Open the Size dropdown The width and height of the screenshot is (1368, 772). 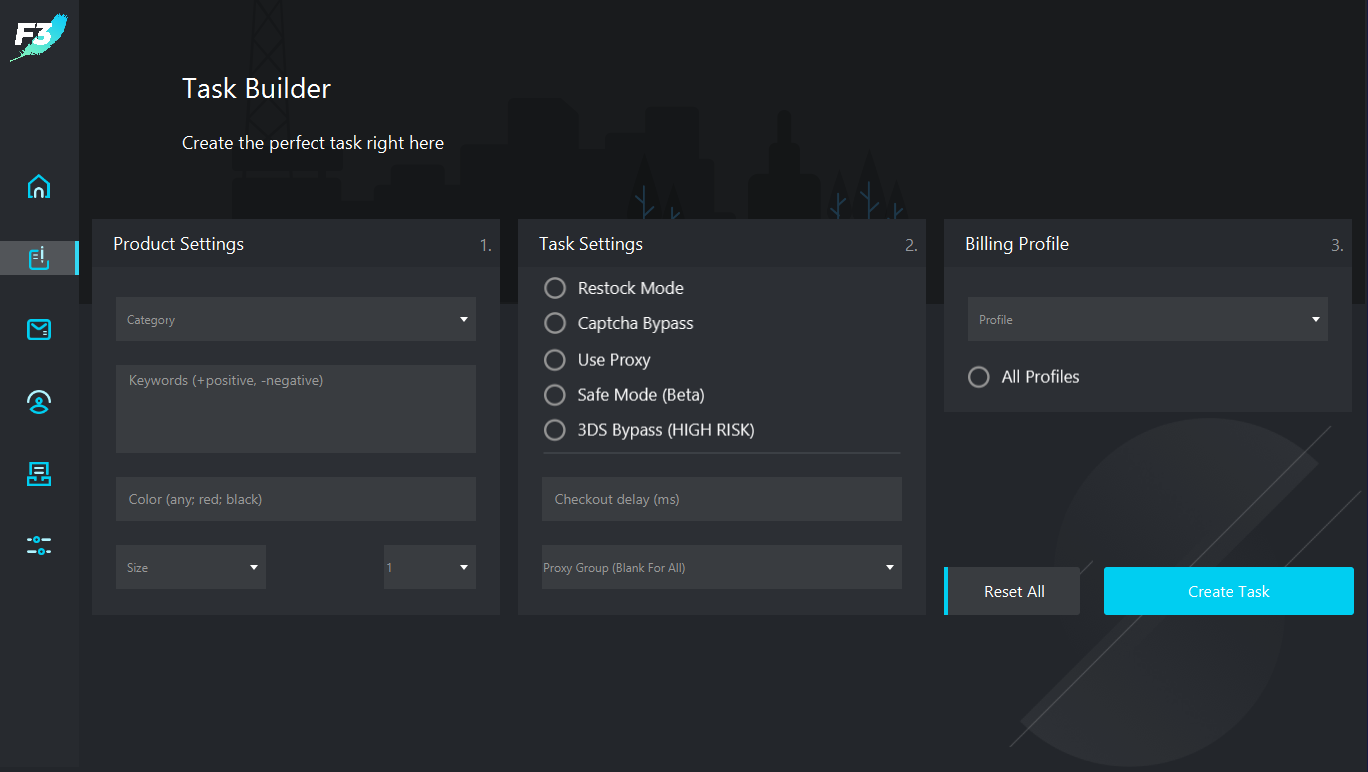(190, 567)
